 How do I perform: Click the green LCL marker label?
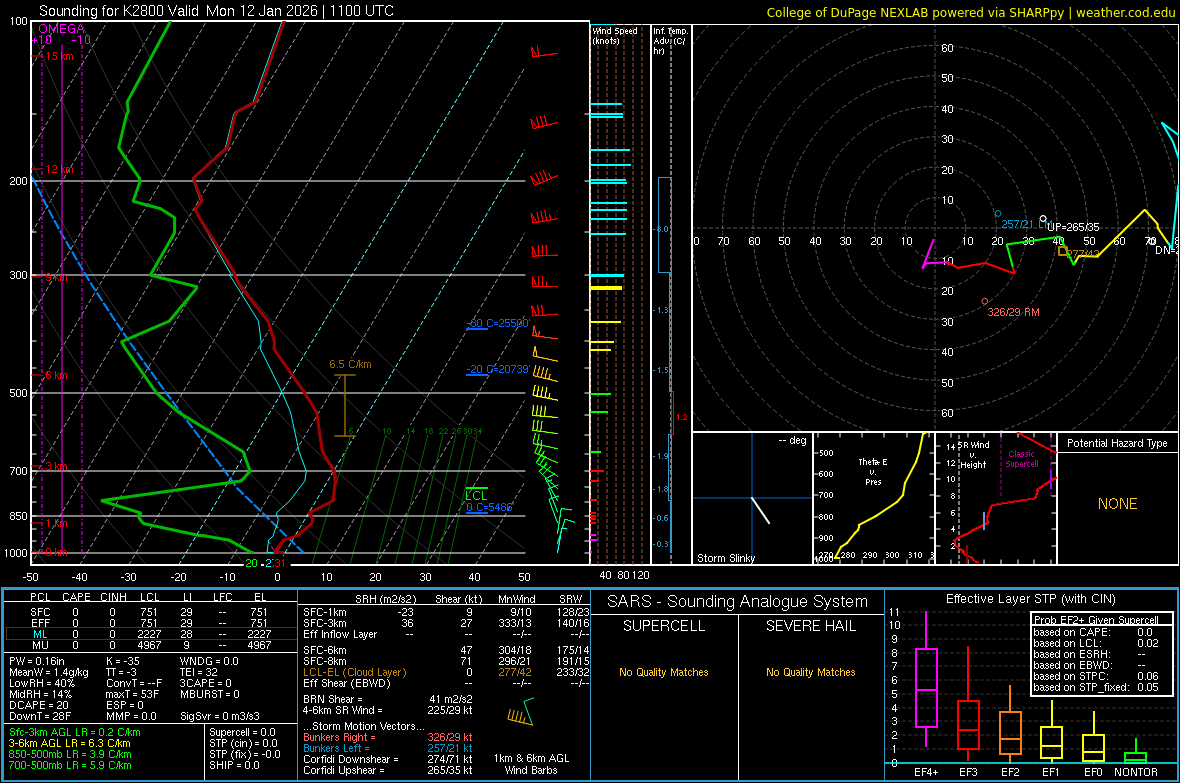476,495
